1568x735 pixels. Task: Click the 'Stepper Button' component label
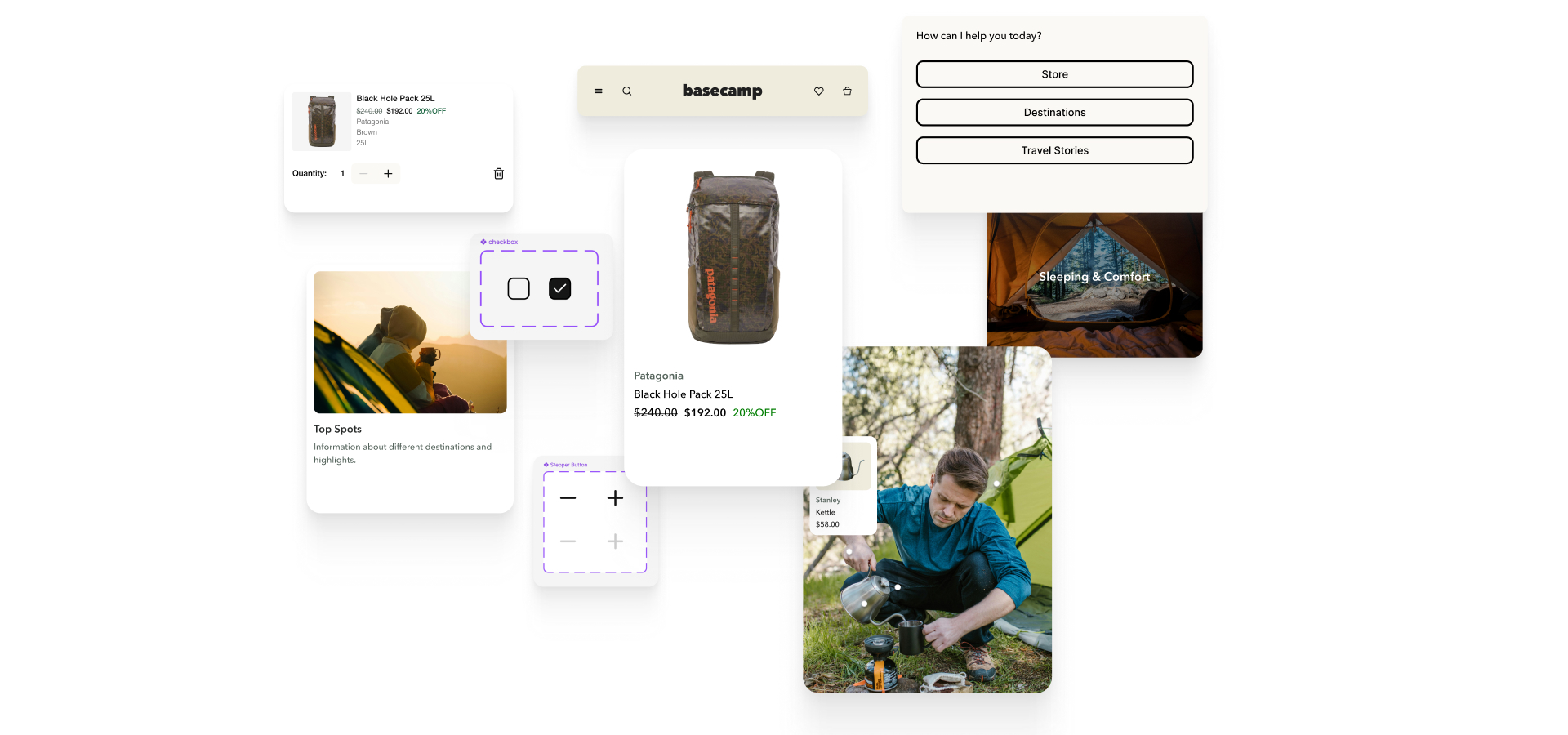click(568, 465)
